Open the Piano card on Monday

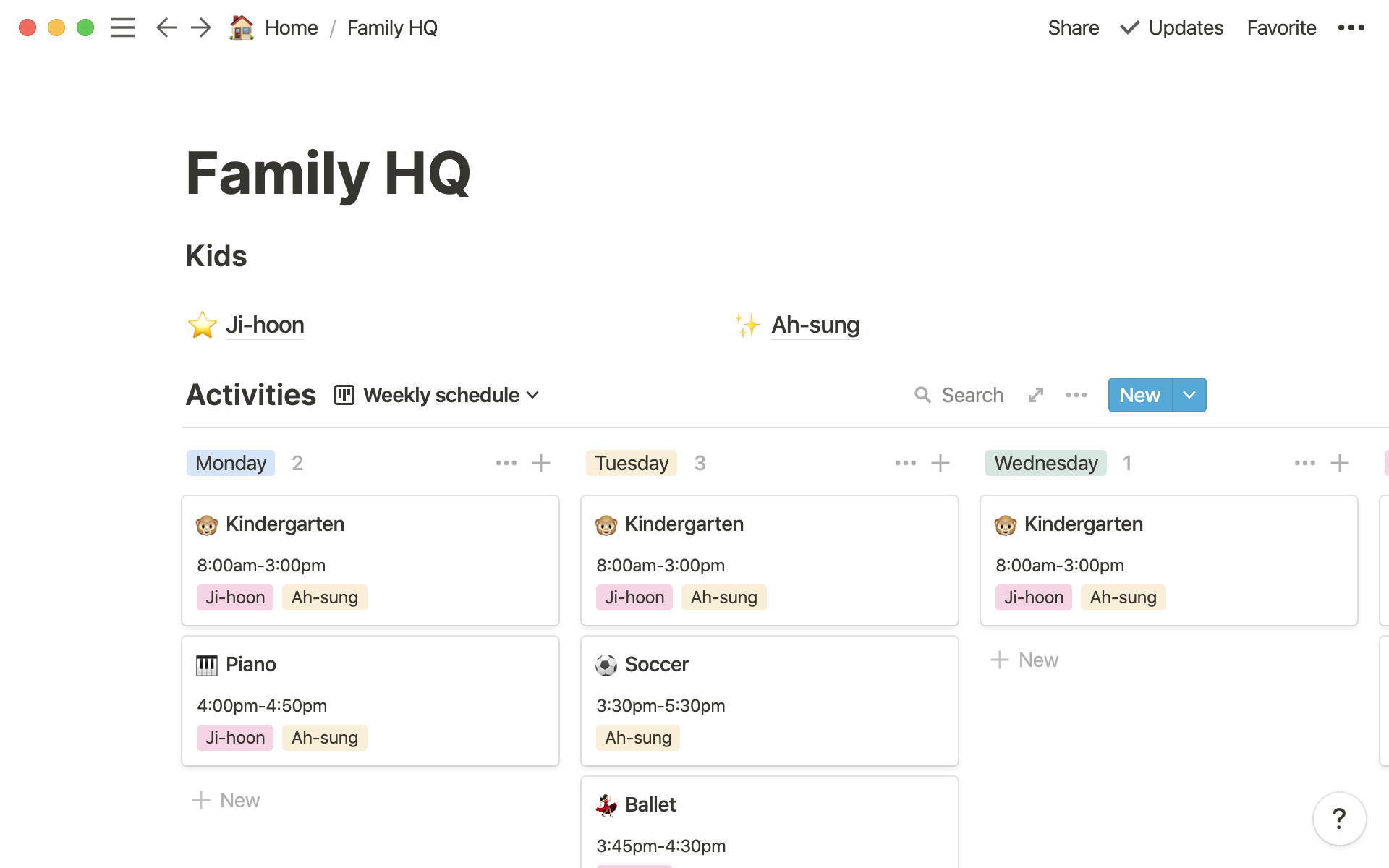[x=370, y=700]
